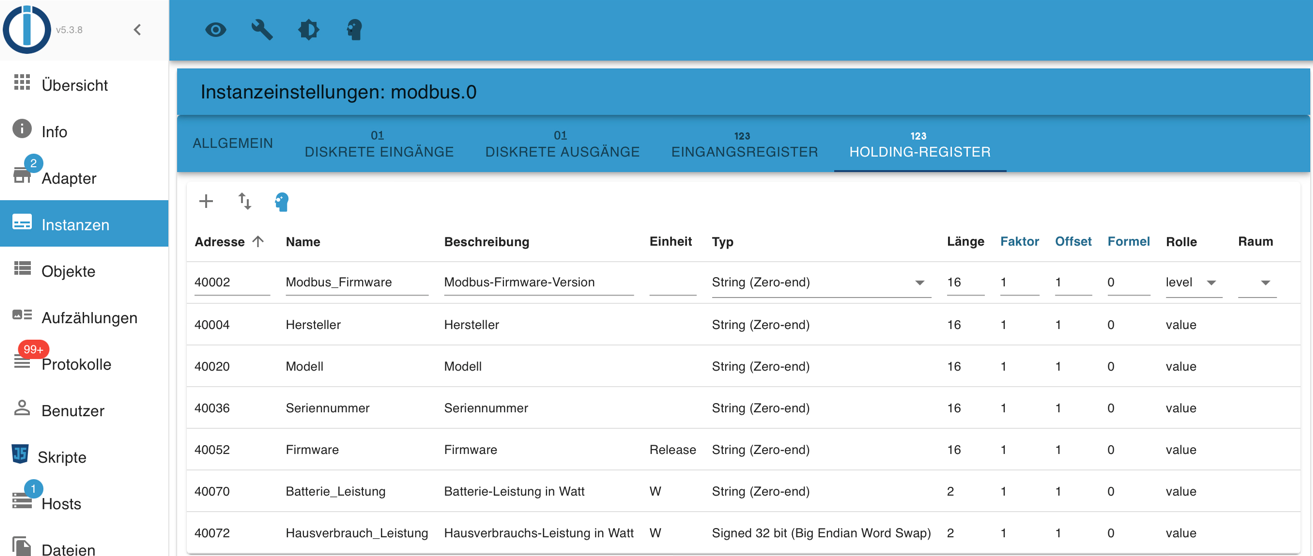Click the Formel column header

point(1128,241)
